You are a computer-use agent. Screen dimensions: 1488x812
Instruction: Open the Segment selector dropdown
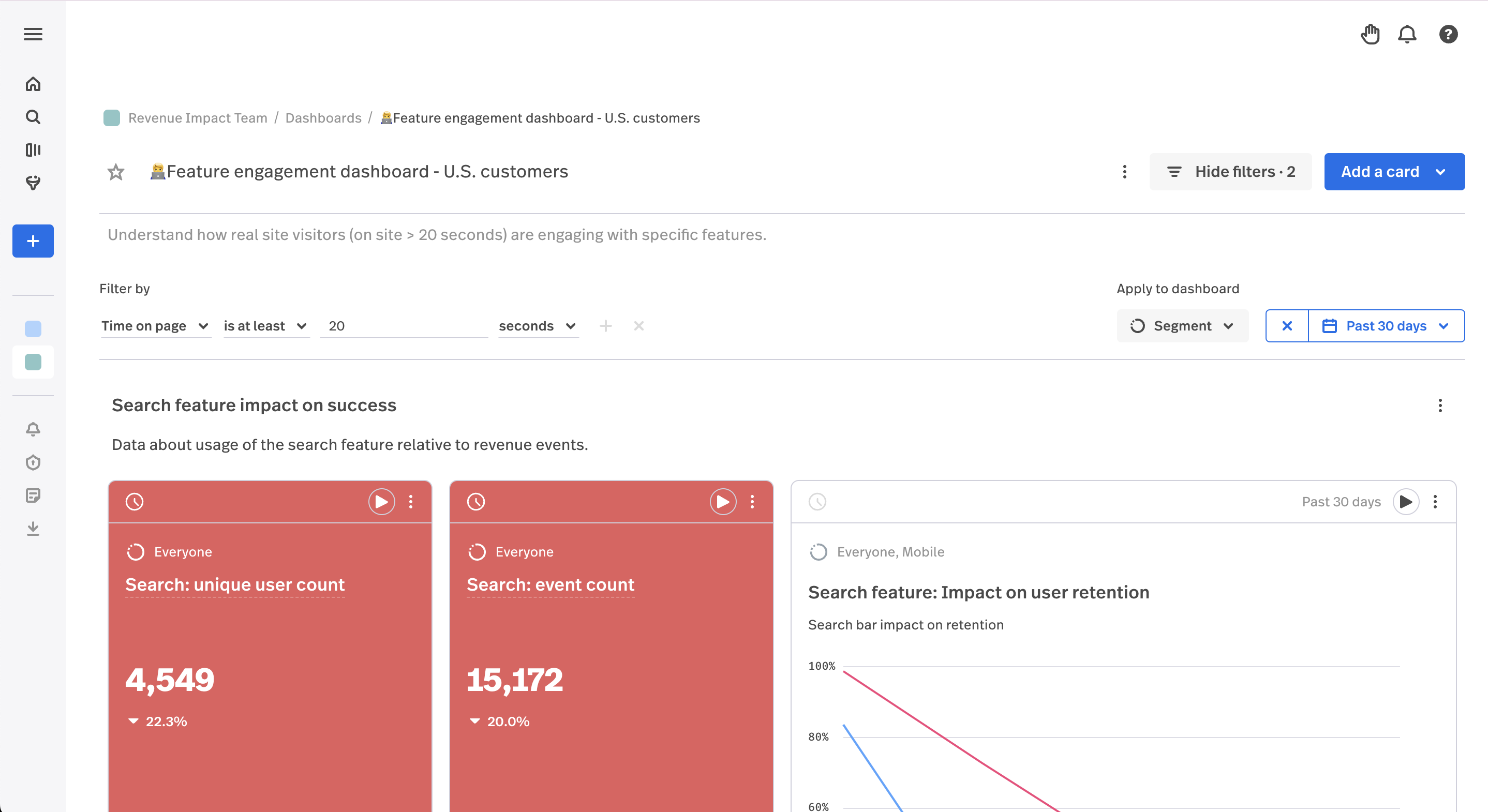pos(1182,326)
